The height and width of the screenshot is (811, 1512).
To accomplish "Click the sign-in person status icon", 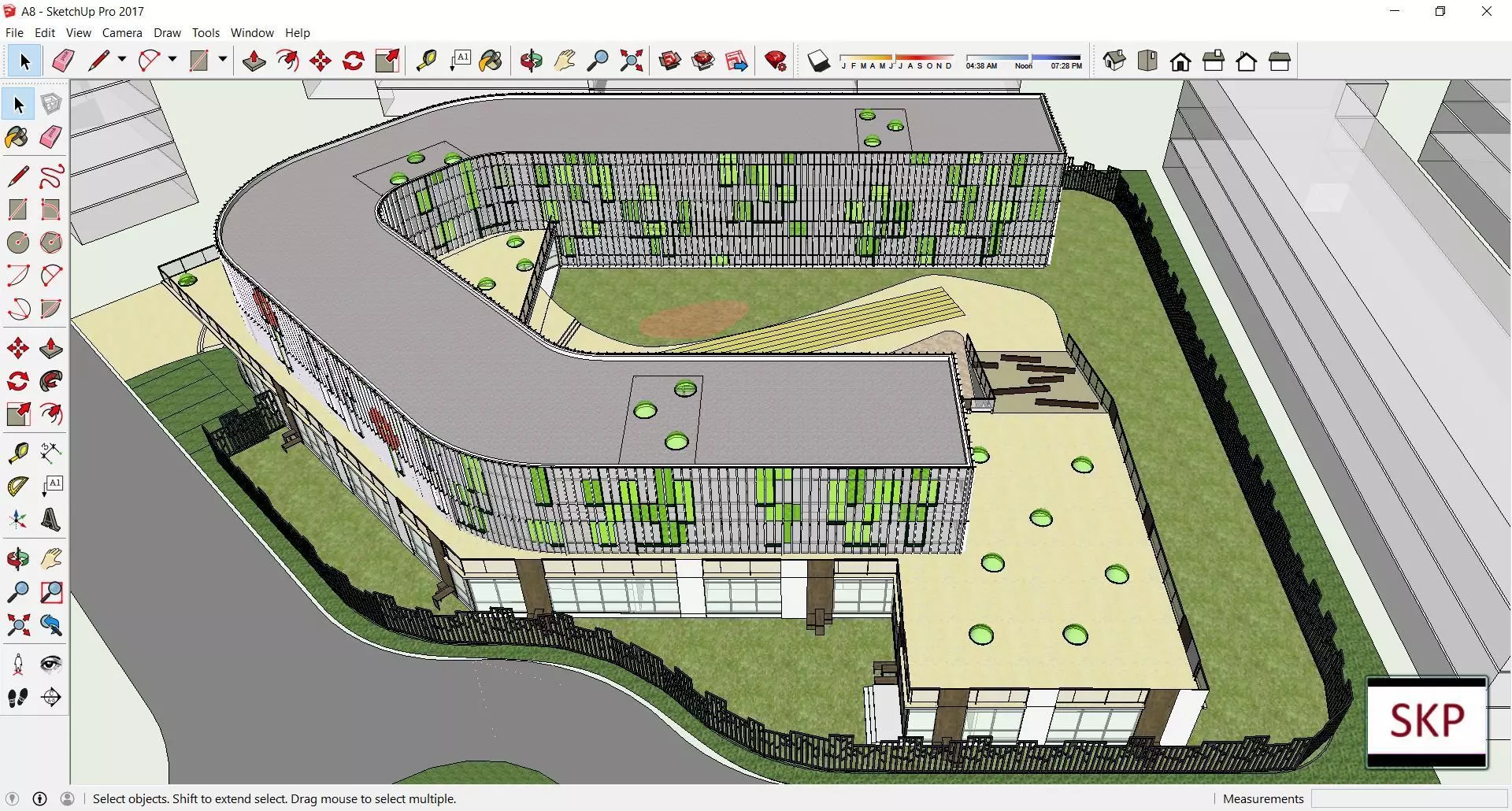I will click(68, 798).
